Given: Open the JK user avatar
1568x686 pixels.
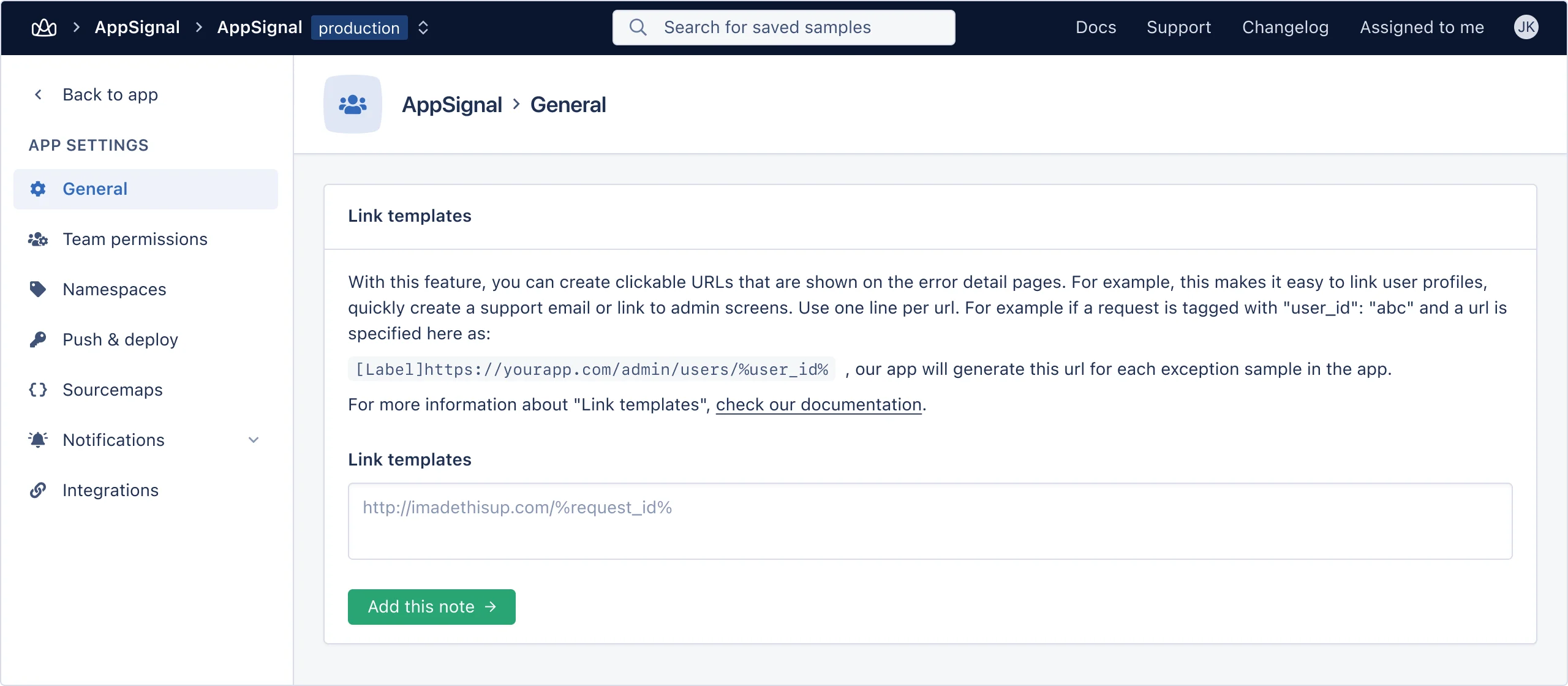Looking at the screenshot, I should [x=1526, y=28].
